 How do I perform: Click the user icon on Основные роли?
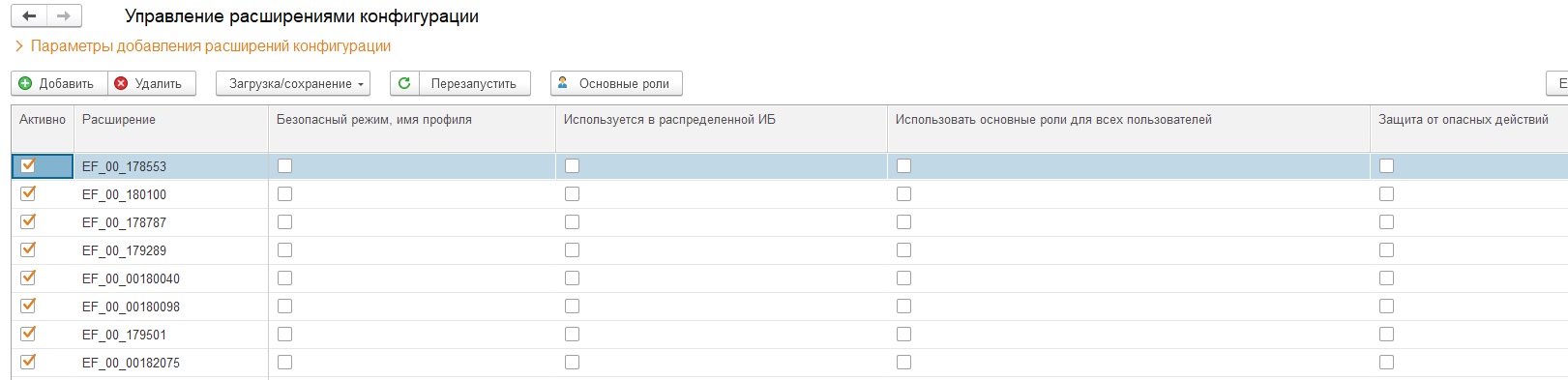(563, 83)
